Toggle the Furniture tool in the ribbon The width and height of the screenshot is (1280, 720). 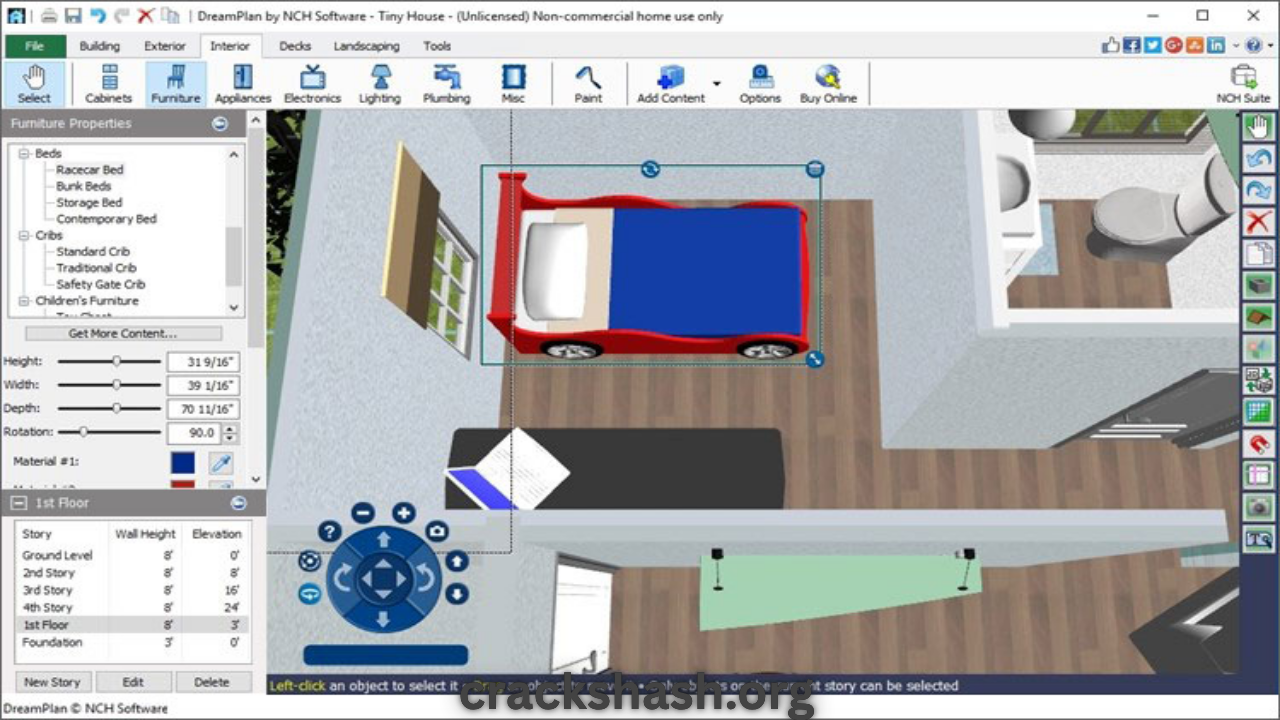tap(176, 84)
